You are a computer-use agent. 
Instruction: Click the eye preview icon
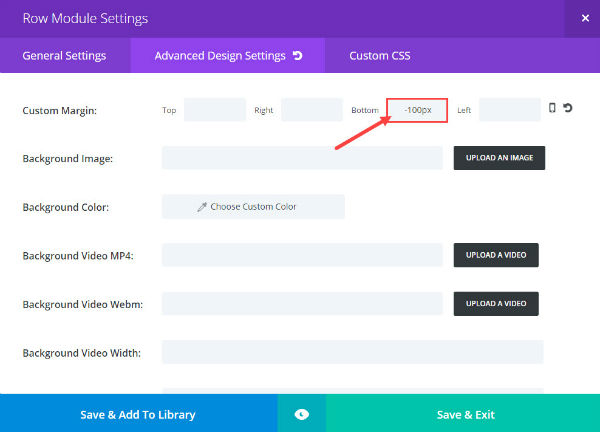(302, 414)
